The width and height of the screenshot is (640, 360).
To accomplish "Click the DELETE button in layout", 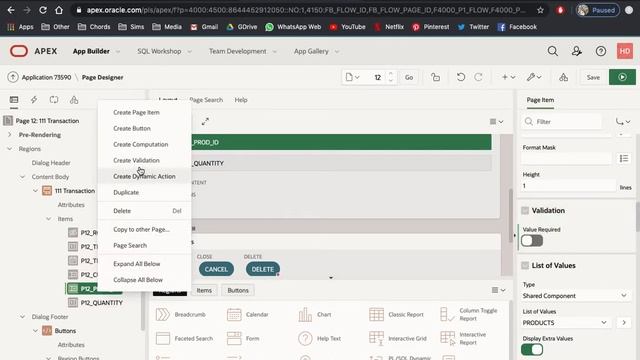I will coord(262,269).
